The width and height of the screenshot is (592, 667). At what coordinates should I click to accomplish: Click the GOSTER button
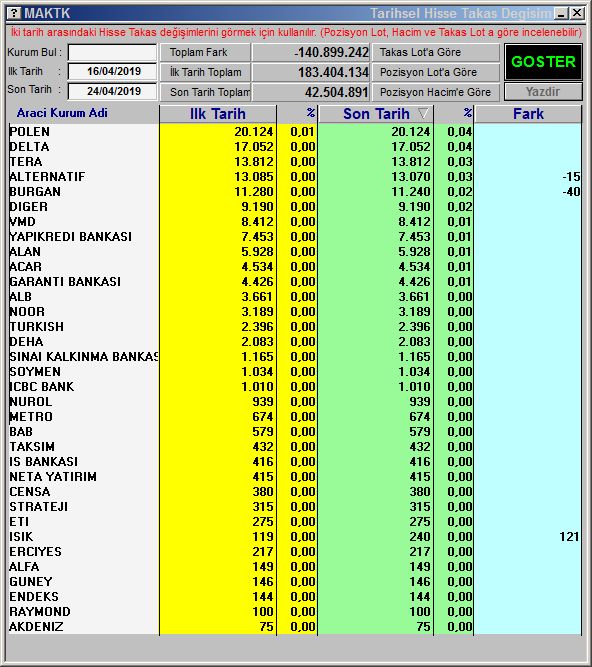point(543,62)
